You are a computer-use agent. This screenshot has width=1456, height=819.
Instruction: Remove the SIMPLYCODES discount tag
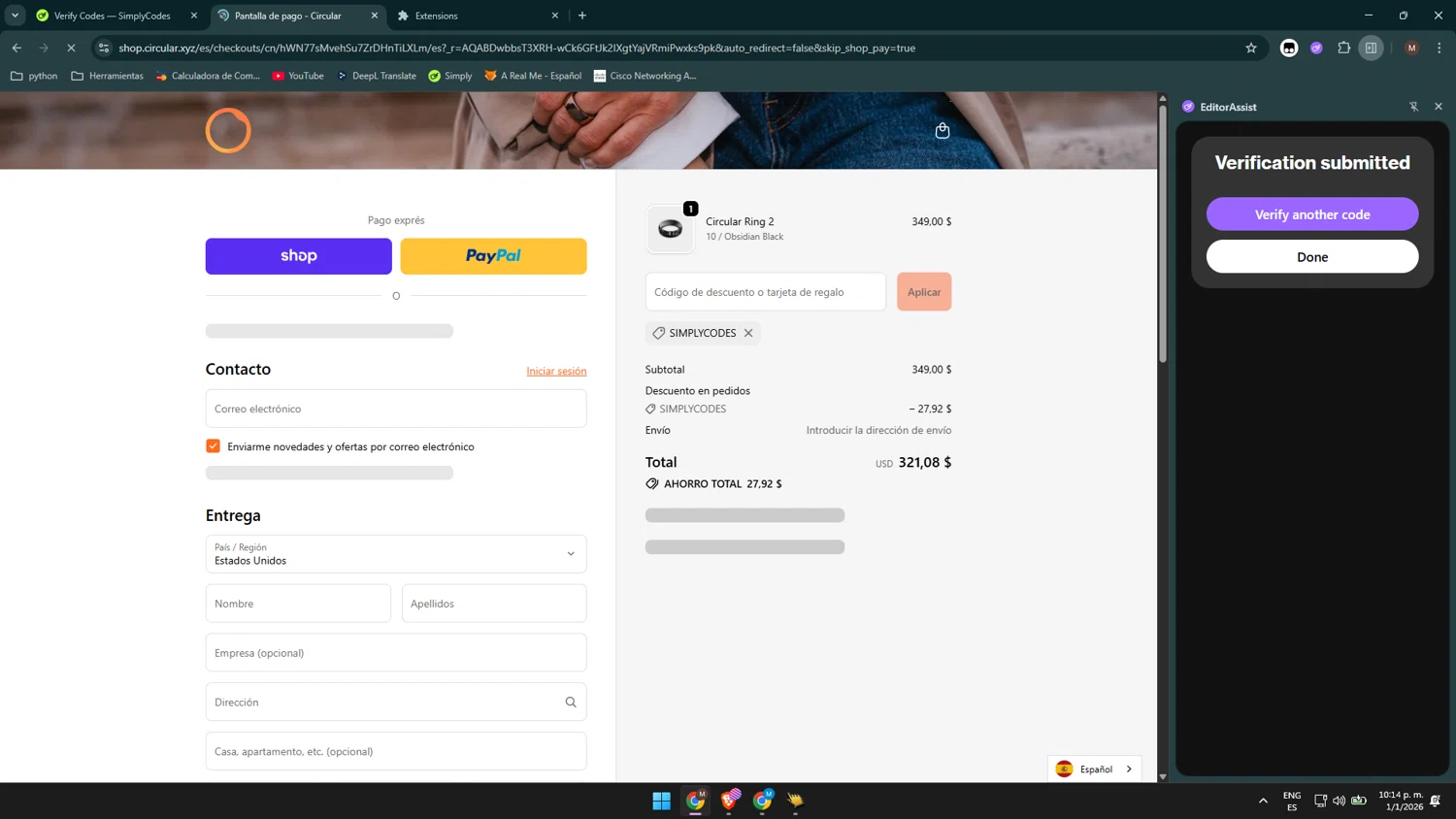coord(748,333)
